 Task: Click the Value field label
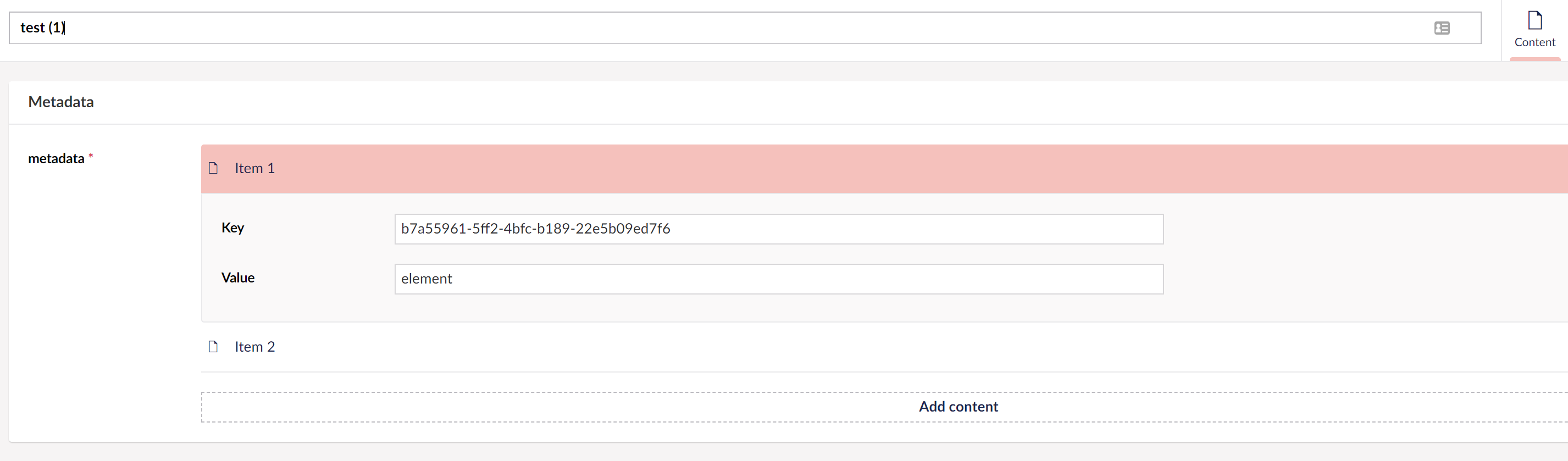(x=238, y=278)
